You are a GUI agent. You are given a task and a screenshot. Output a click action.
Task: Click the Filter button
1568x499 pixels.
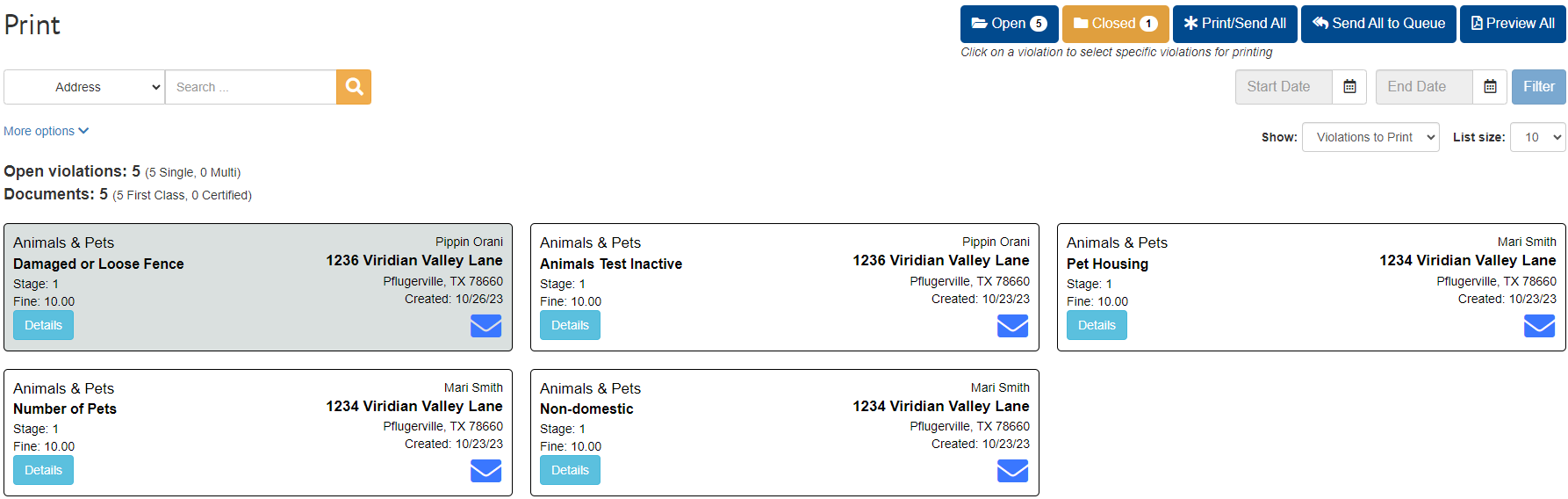(x=1538, y=87)
